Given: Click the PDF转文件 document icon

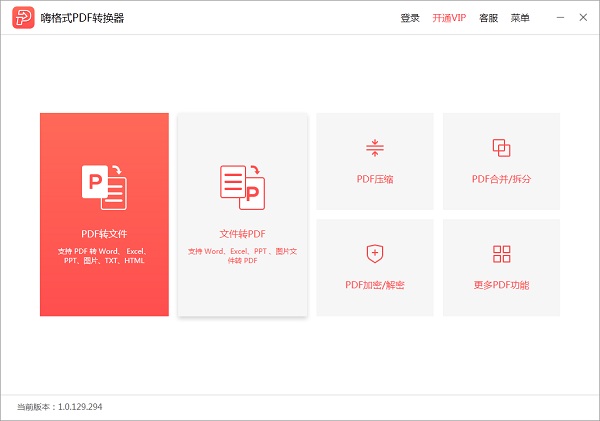Looking at the screenshot, I should pyautogui.click(x=104, y=187).
